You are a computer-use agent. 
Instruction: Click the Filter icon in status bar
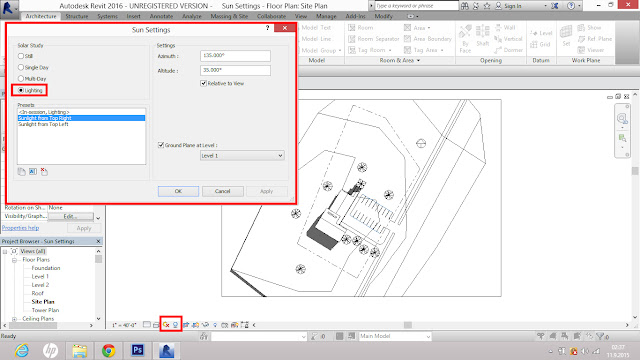click(x=600, y=336)
